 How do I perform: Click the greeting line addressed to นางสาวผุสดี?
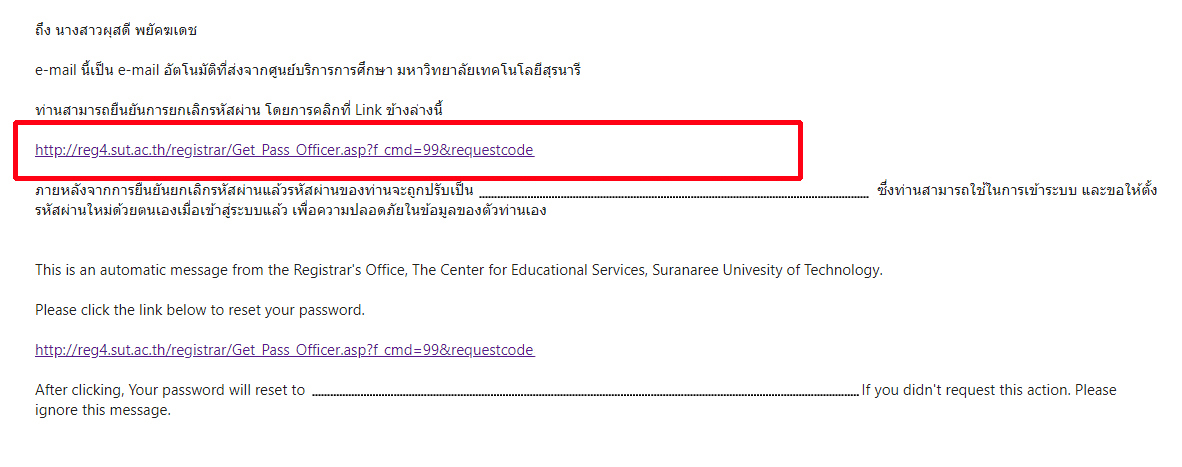[x=115, y=30]
